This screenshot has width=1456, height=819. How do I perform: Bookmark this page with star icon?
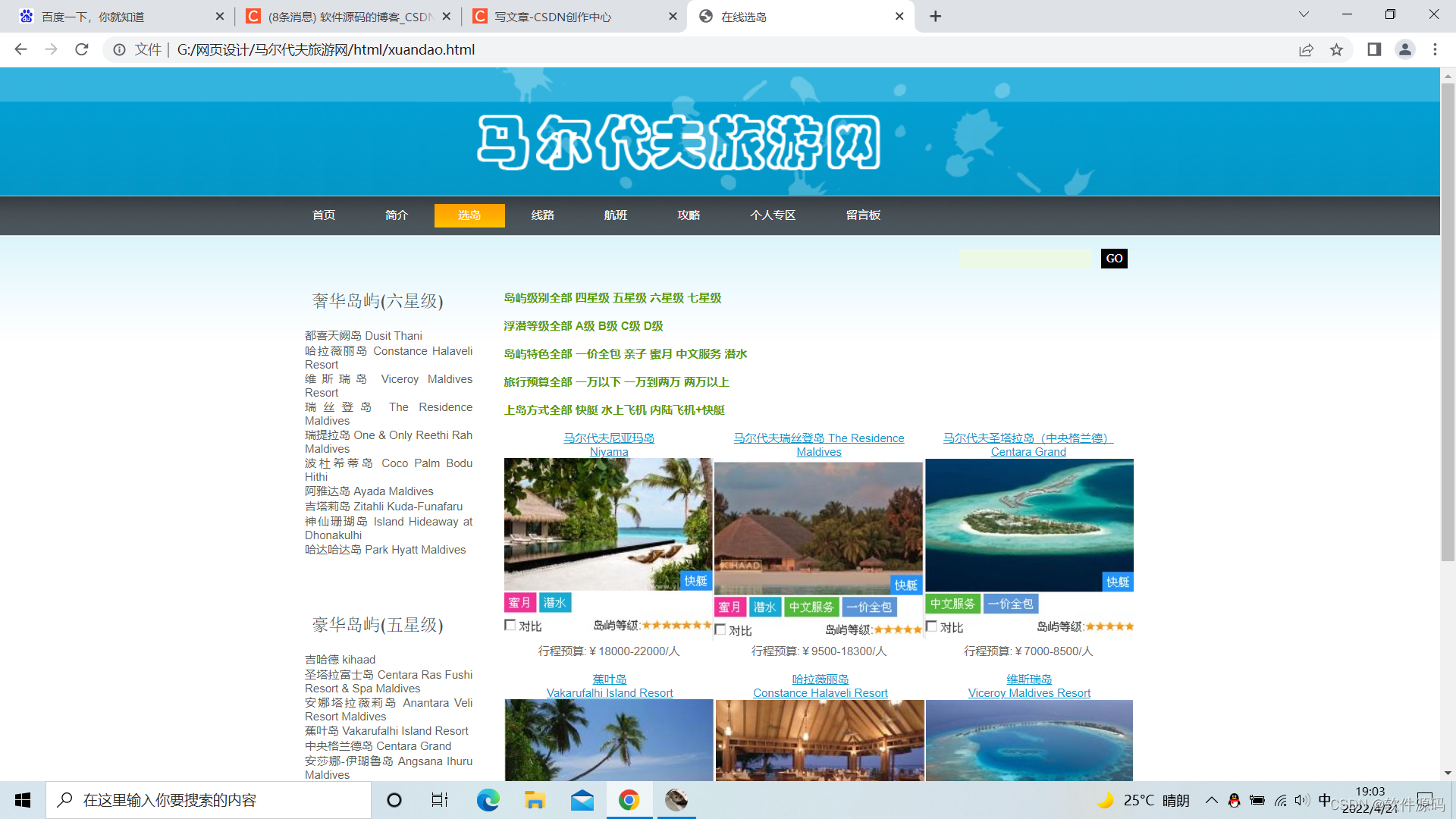pos(1336,49)
